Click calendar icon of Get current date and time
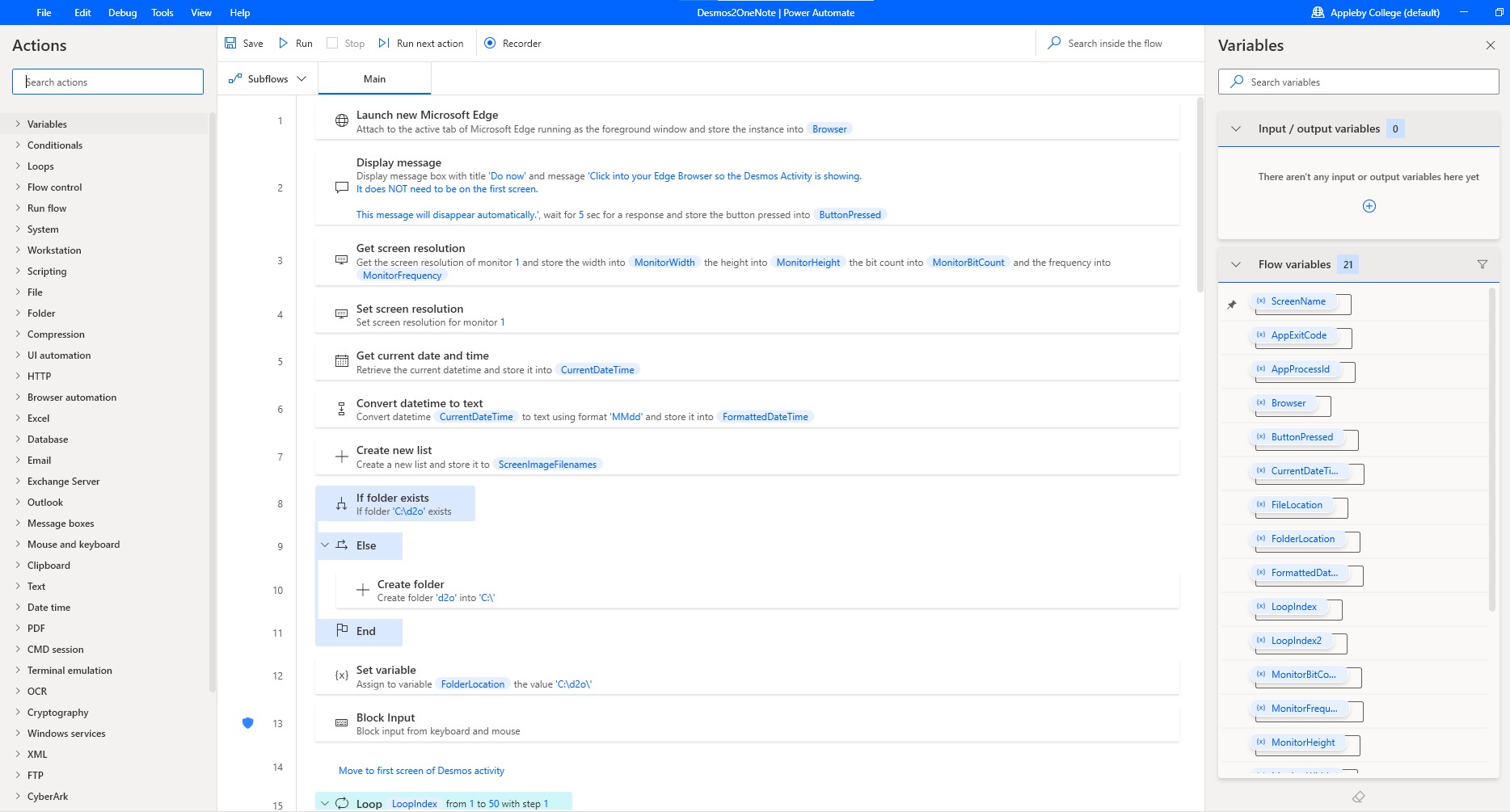 [x=341, y=361]
